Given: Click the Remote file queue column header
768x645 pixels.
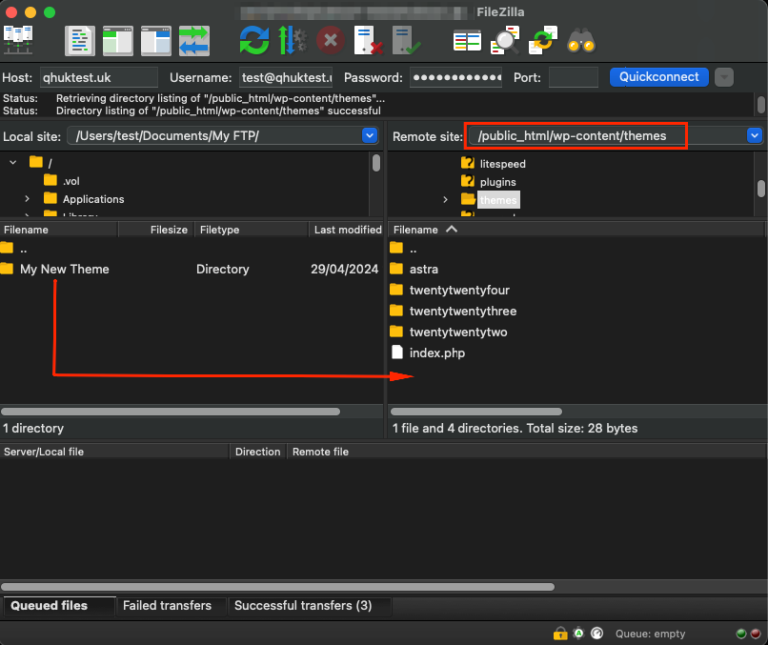Looking at the screenshot, I should click(x=527, y=452).
